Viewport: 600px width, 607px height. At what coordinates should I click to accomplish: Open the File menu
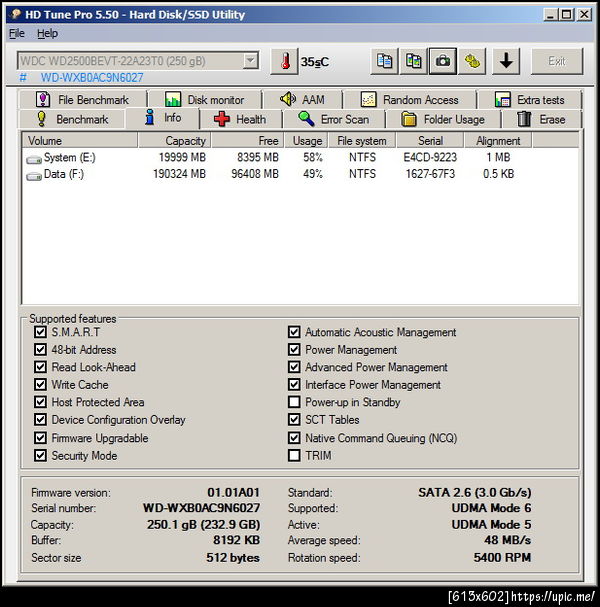click(x=17, y=33)
